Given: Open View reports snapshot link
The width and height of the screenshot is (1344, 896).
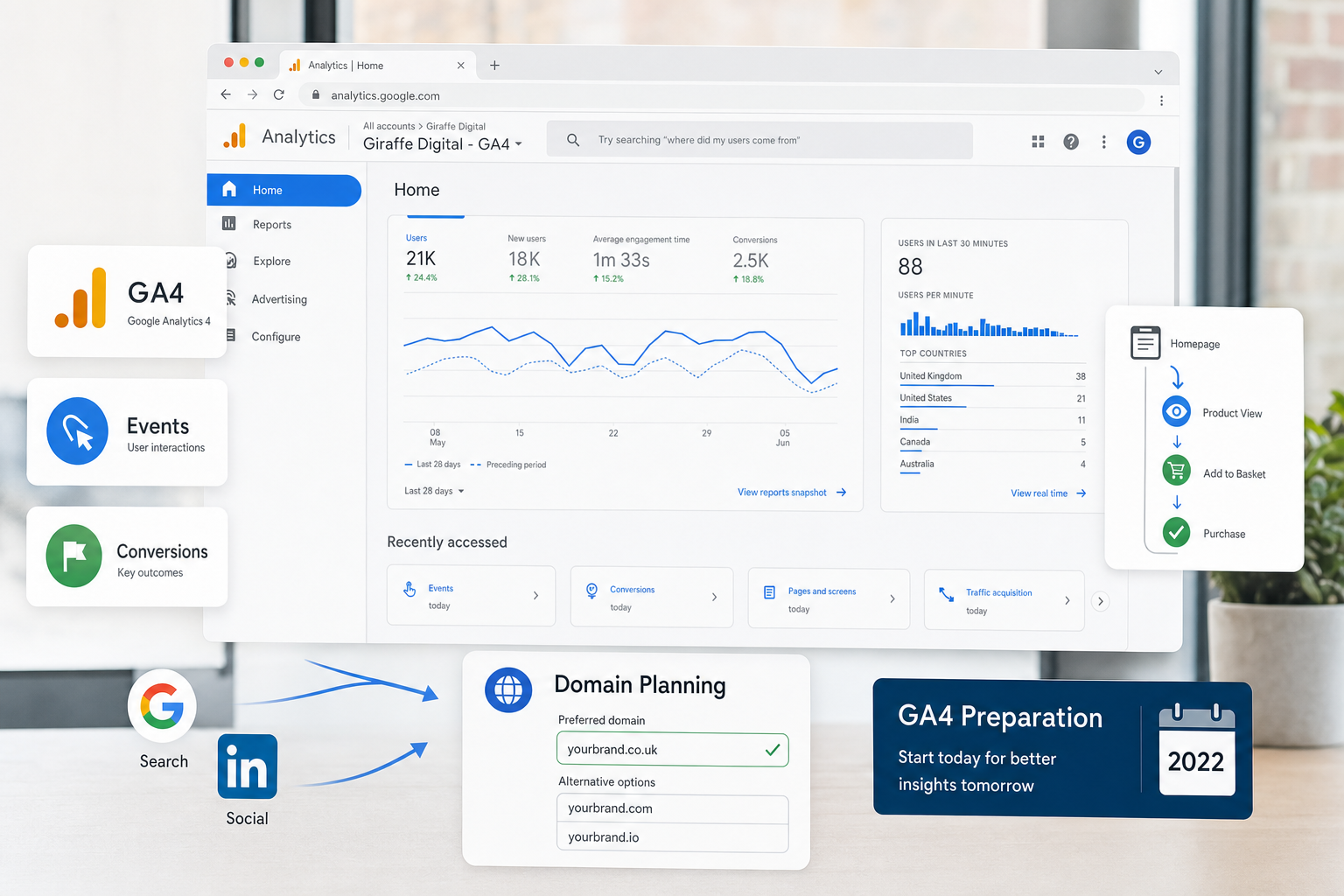Looking at the screenshot, I should (x=792, y=493).
